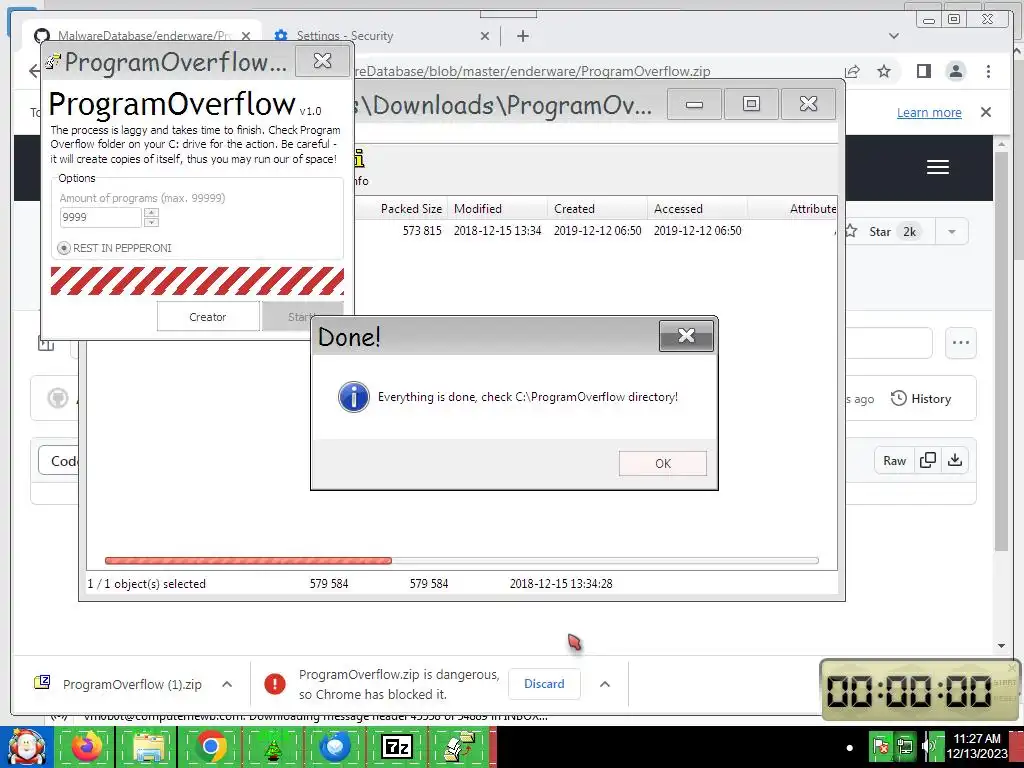Sort by Created column header
1024x768 pixels.
point(597,209)
